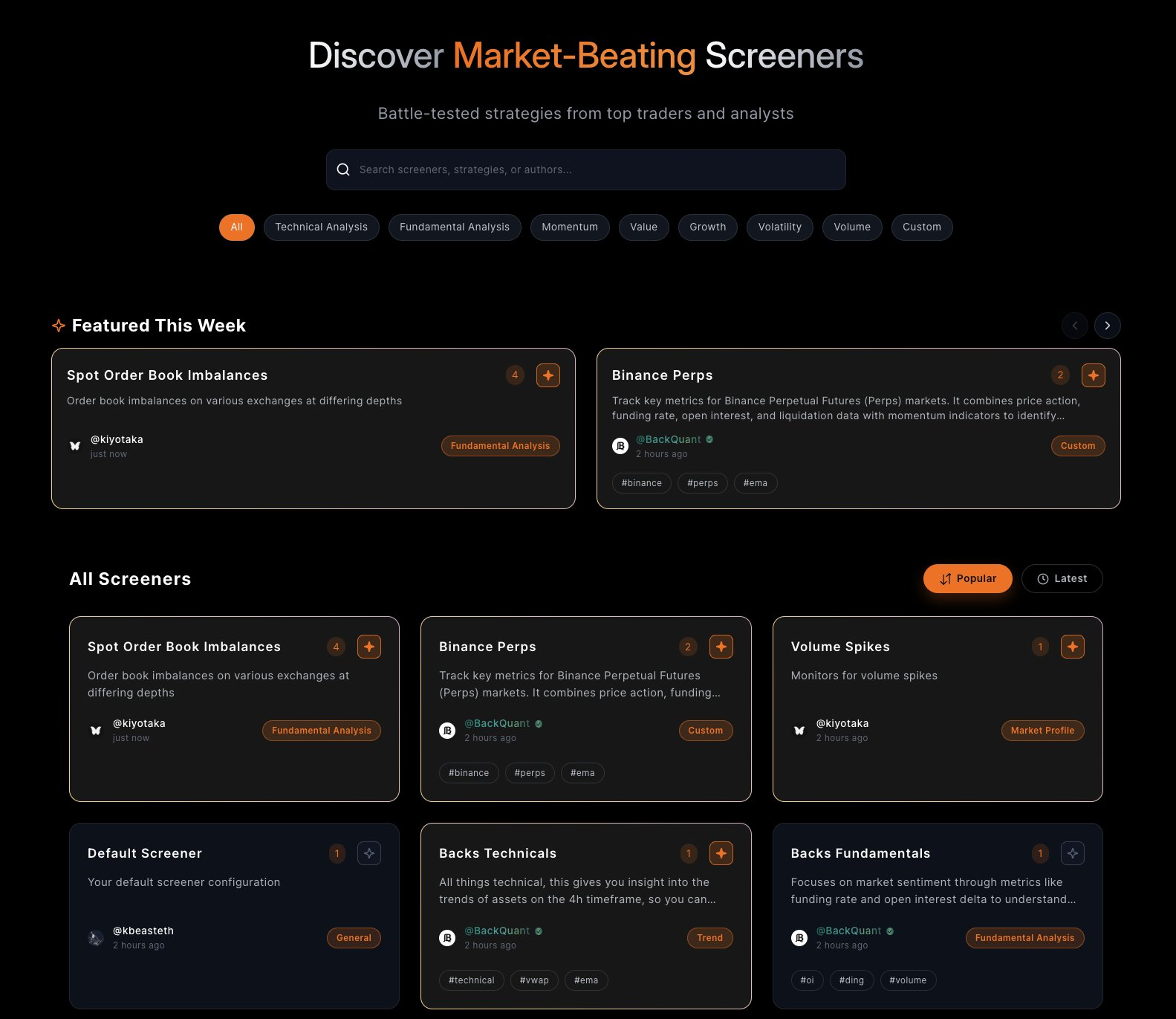Click Fundamental Analysis badge on Backs Fundamentals
This screenshot has height=1019, width=1176.
pyautogui.click(x=1025, y=938)
